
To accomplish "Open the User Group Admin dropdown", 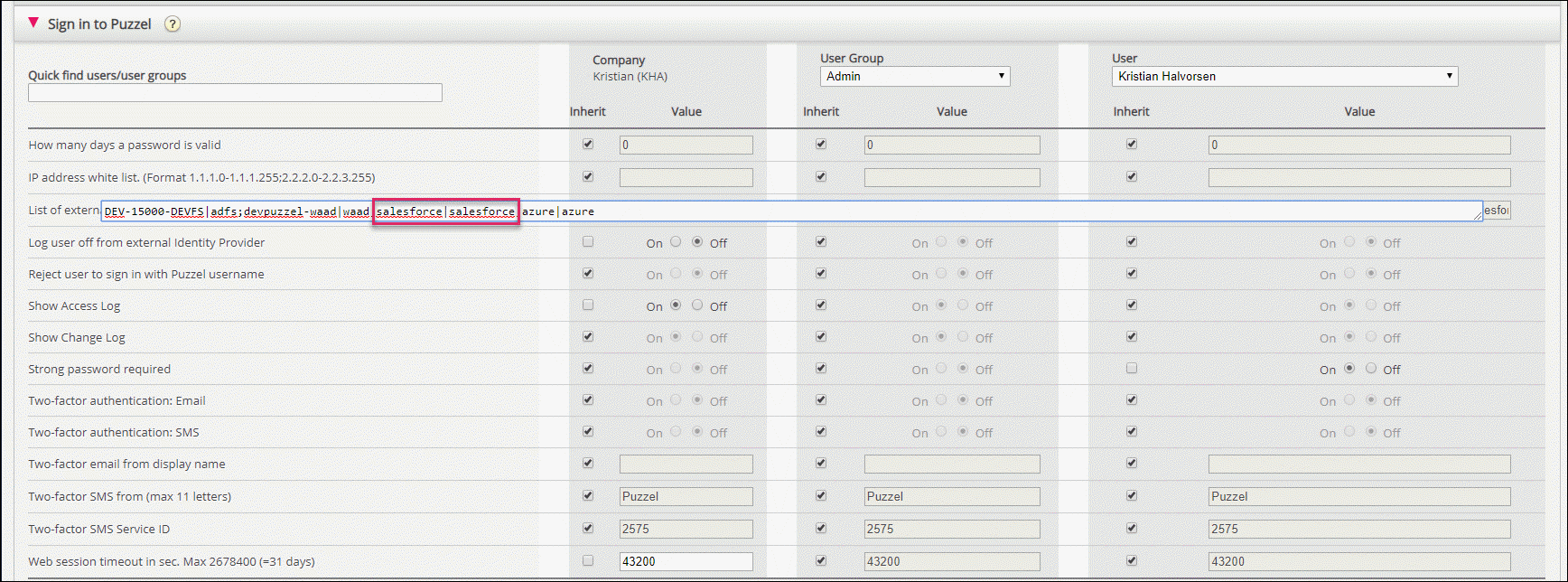I will (914, 77).
